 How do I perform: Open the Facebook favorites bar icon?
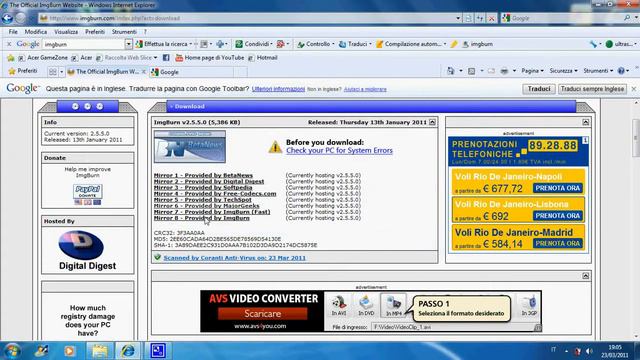click(166, 58)
